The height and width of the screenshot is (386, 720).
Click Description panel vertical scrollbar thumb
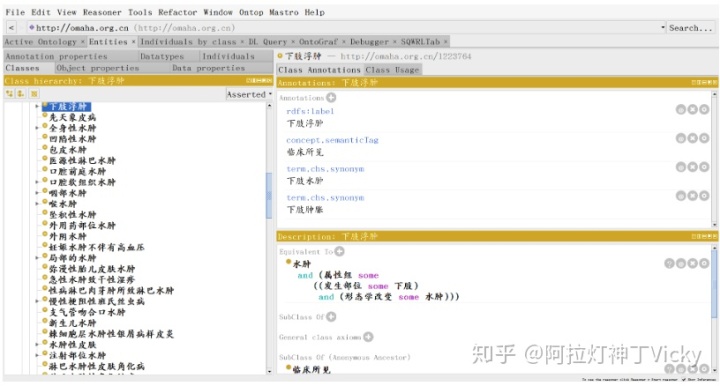pos(714,283)
